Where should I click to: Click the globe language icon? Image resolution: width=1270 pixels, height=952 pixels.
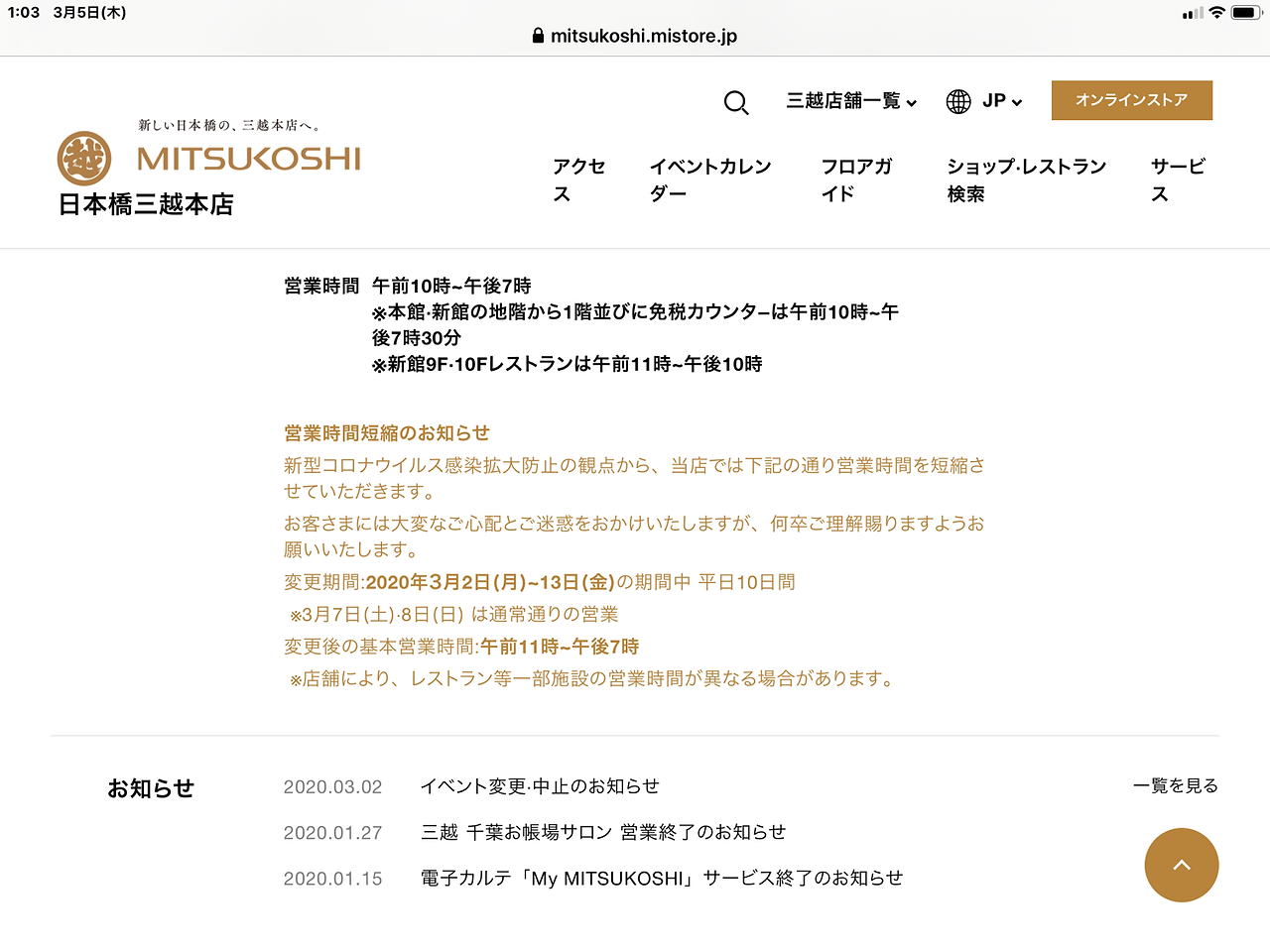(x=958, y=101)
